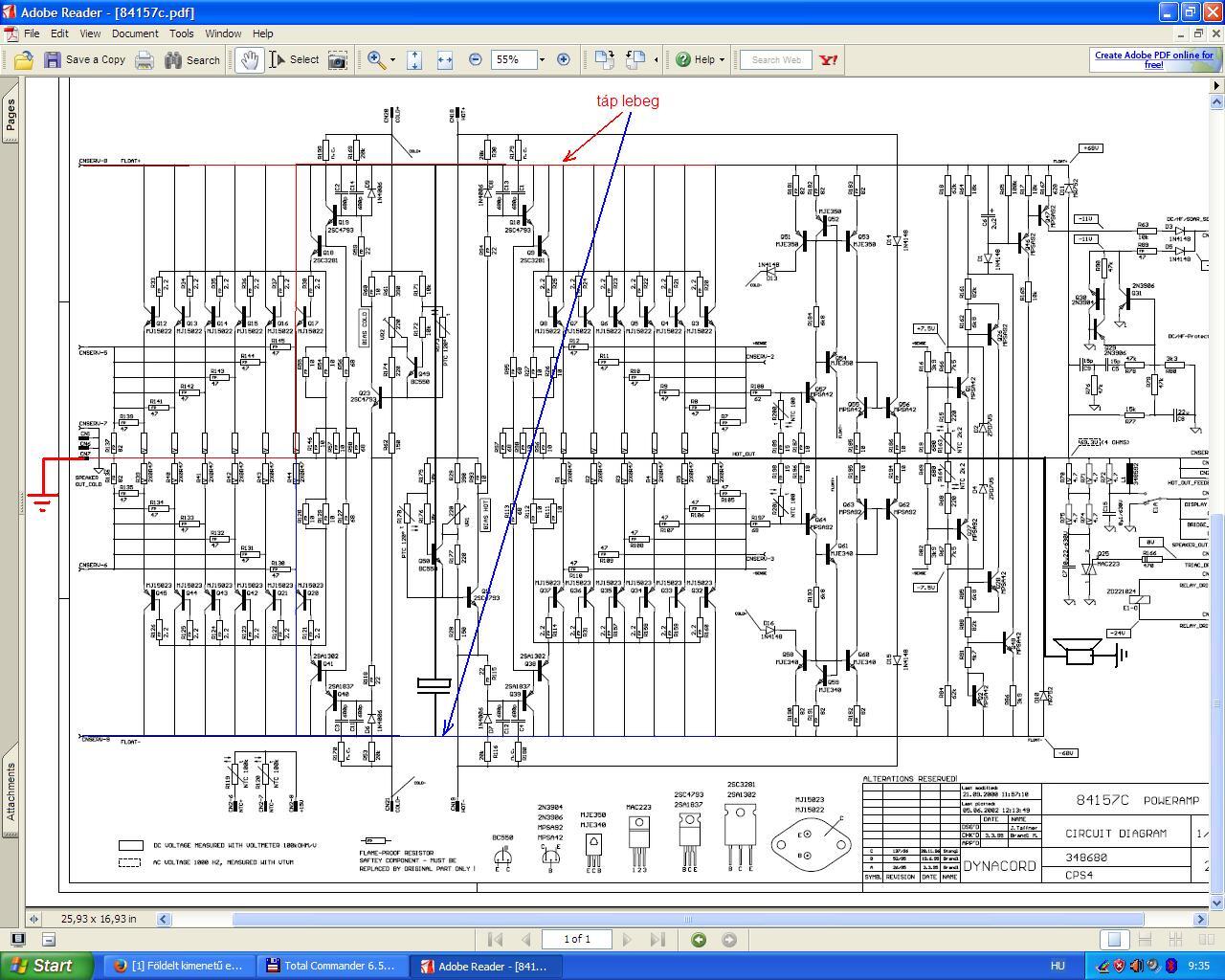Click the navigation pane toggle beside page size
The width and height of the screenshot is (1225, 980).
[33, 919]
